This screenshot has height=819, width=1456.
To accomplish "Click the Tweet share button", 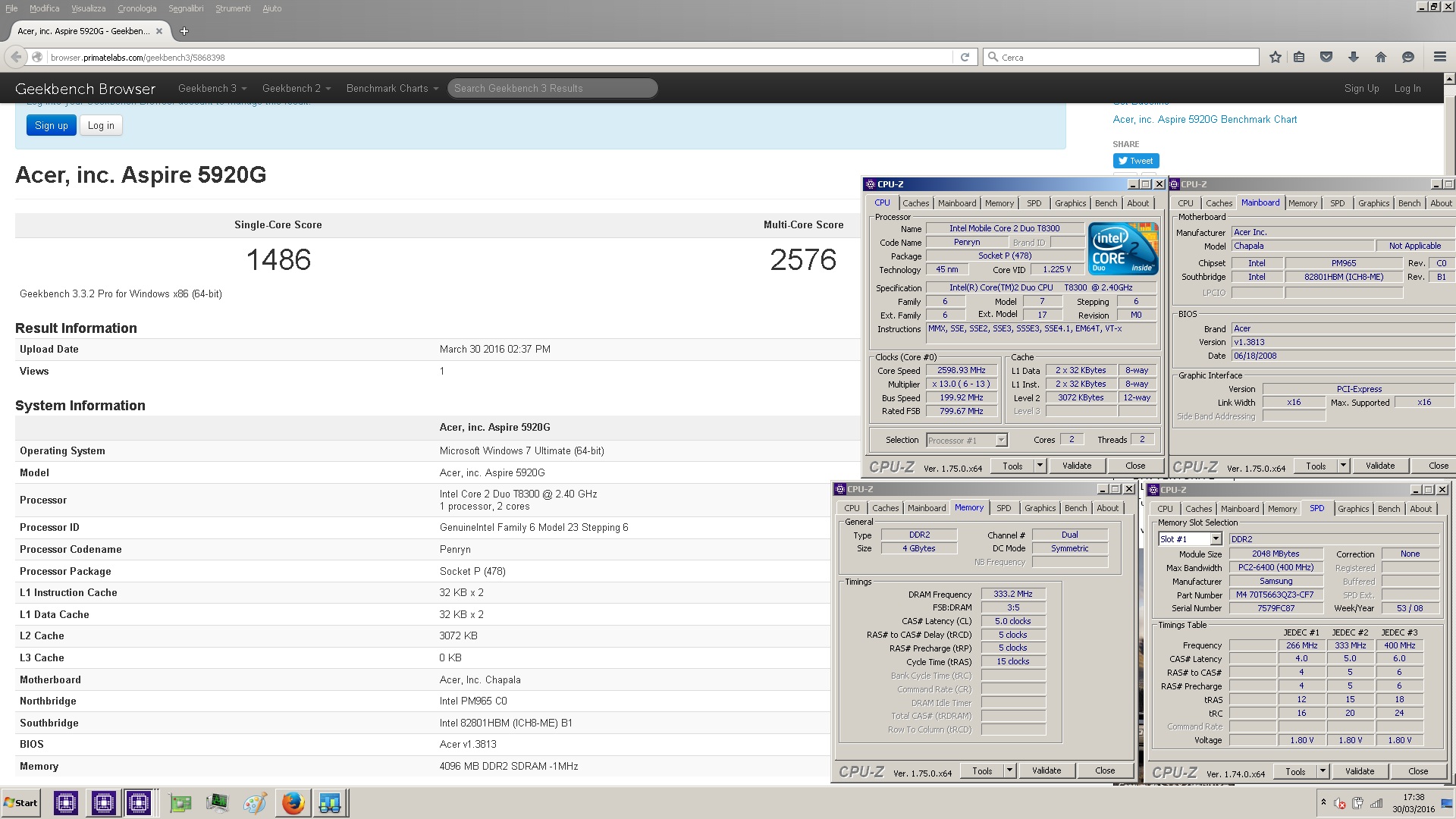I will pyautogui.click(x=1135, y=161).
